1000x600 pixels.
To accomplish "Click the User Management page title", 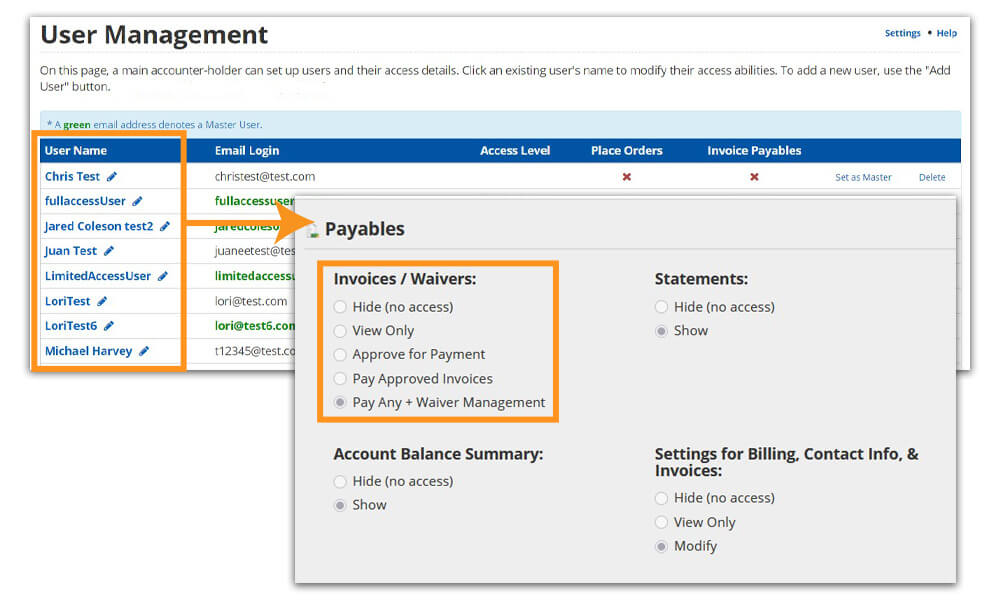I will point(154,35).
